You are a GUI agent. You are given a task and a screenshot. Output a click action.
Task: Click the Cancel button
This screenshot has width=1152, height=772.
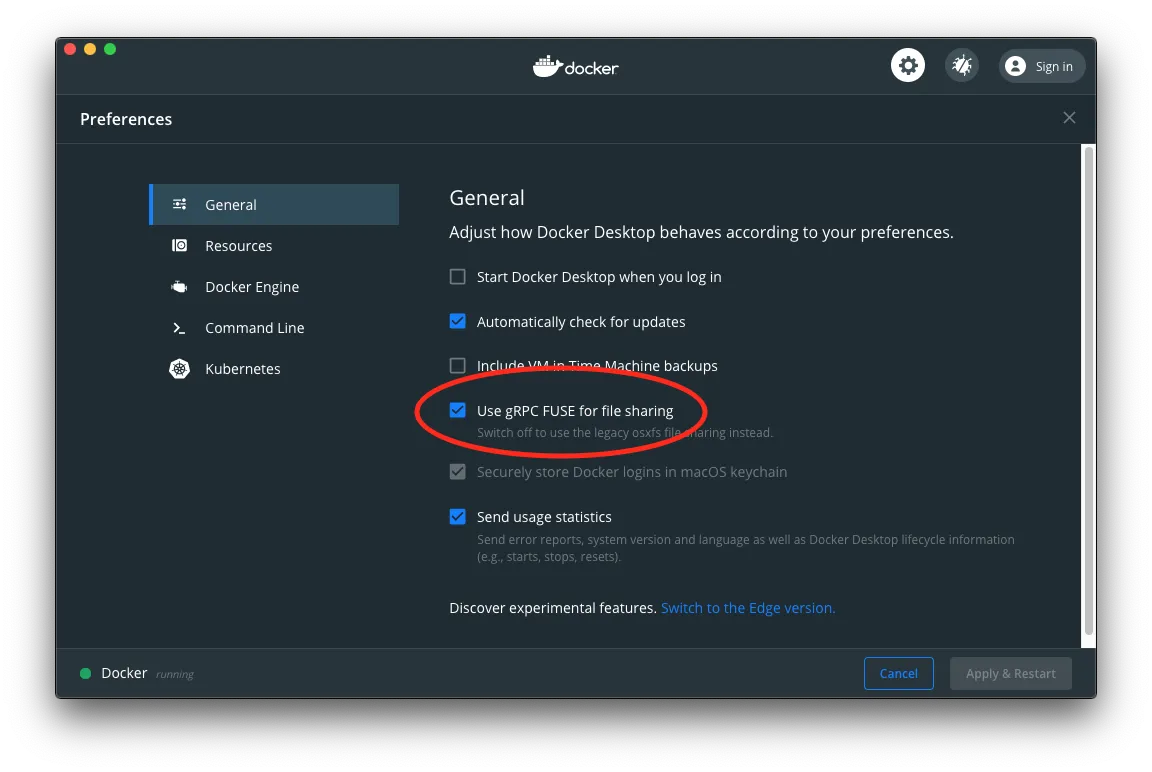pyautogui.click(x=899, y=674)
